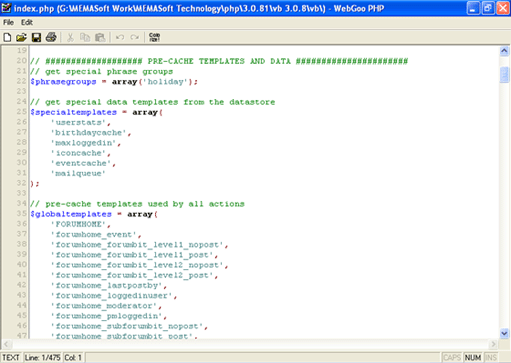Undo the last edit with undo arrow
Screen dimensions: 511x363
[x=120, y=37]
